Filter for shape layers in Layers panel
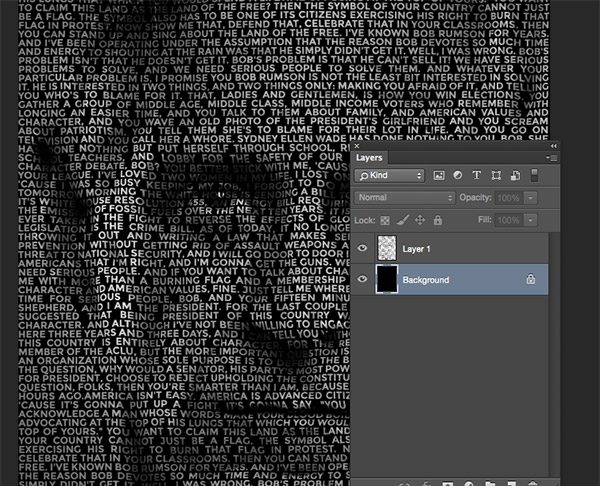 tap(496, 176)
